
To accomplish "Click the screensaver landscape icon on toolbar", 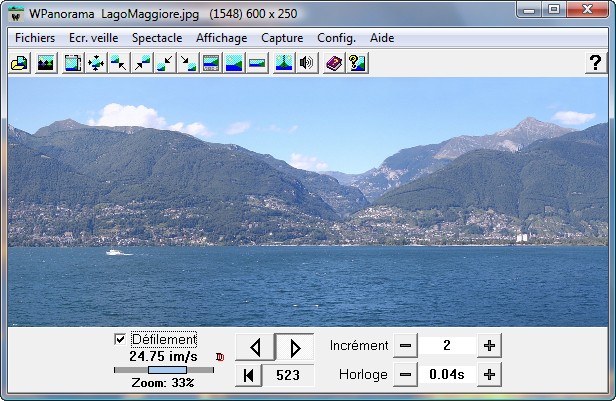I will [x=46, y=63].
